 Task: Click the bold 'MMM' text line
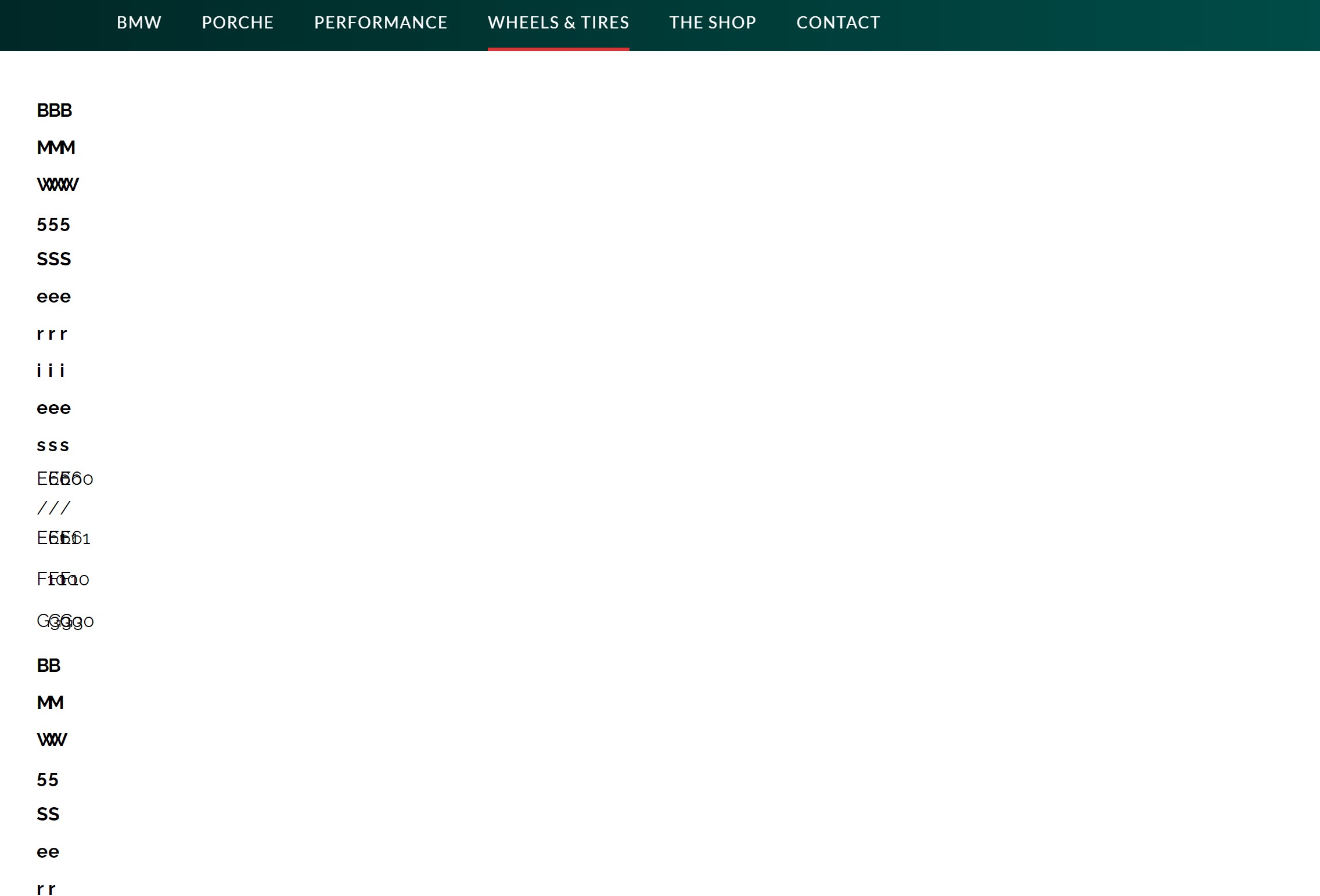56,147
